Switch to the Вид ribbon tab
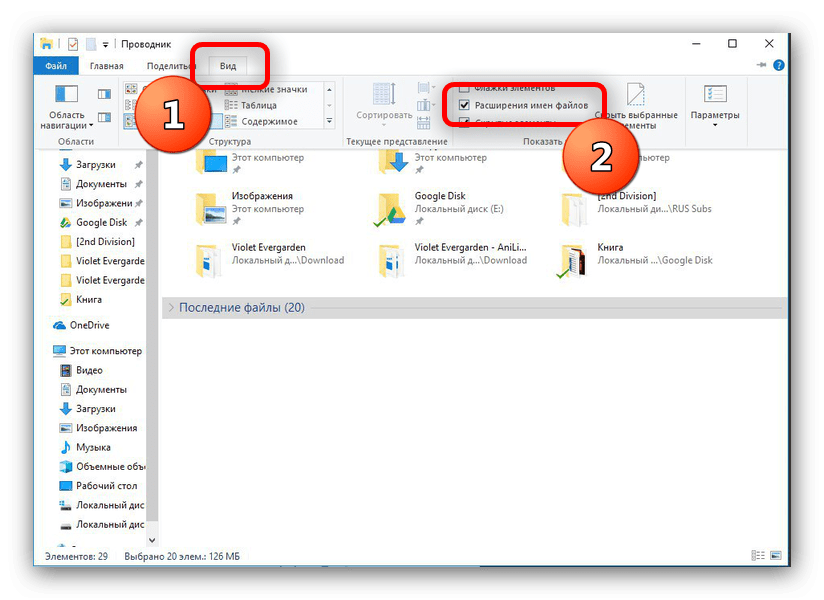 tap(228, 66)
